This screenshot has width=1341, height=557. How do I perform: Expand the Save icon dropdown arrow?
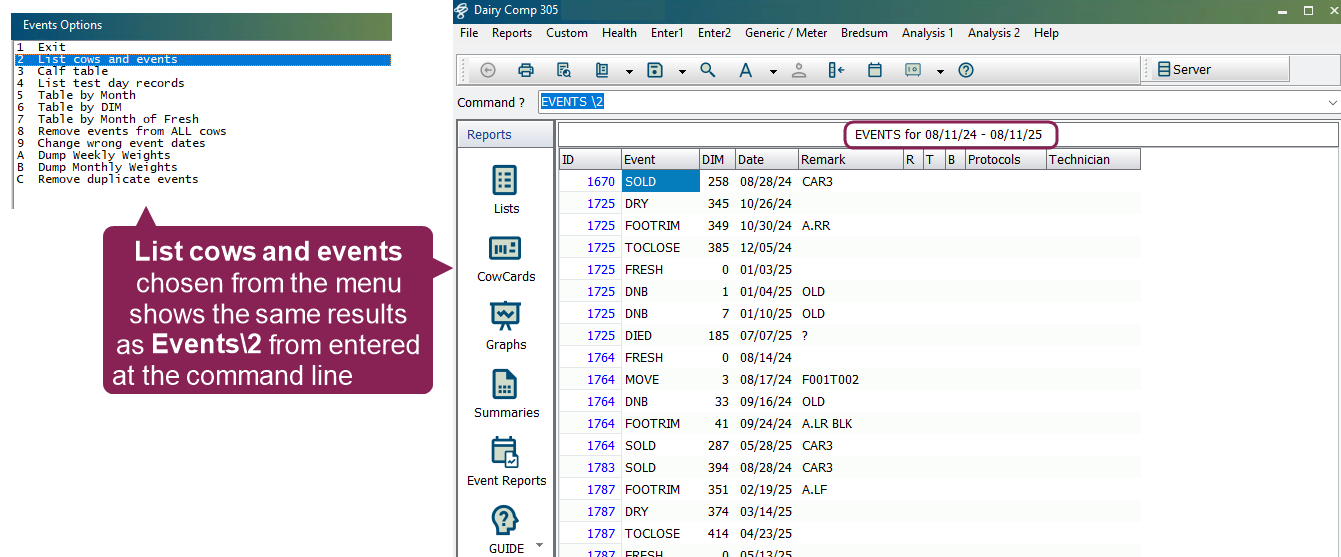682,71
